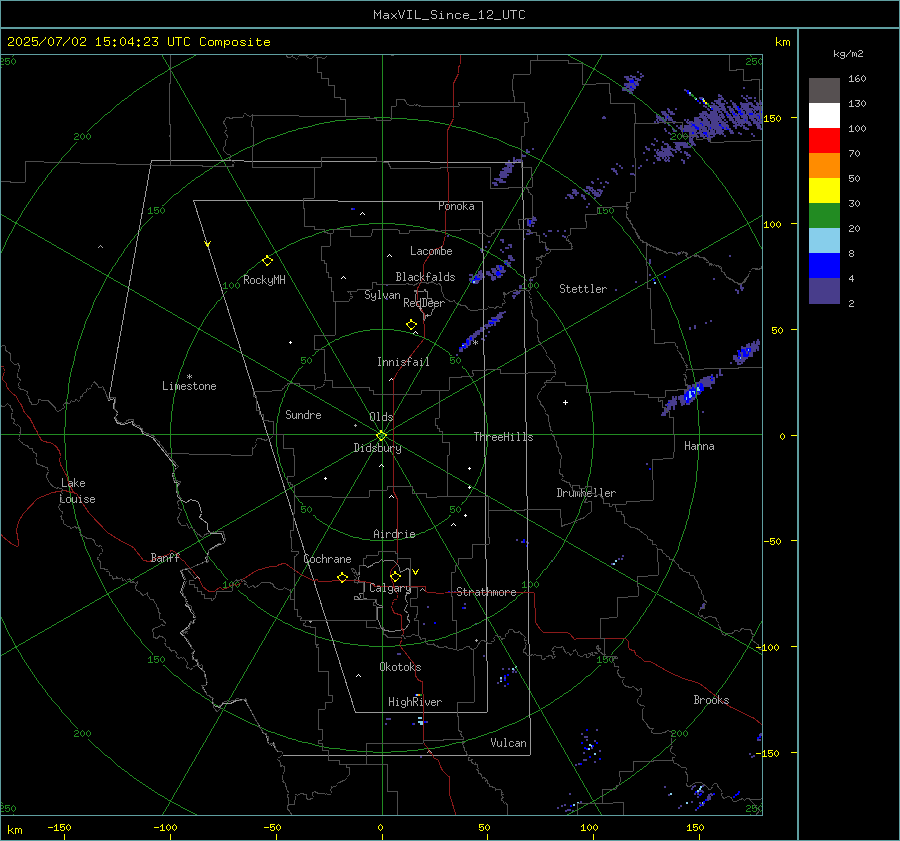Image resolution: width=900 pixels, height=841 pixels.
Task: Click the Sundre town label
Action: coord(303,414)
